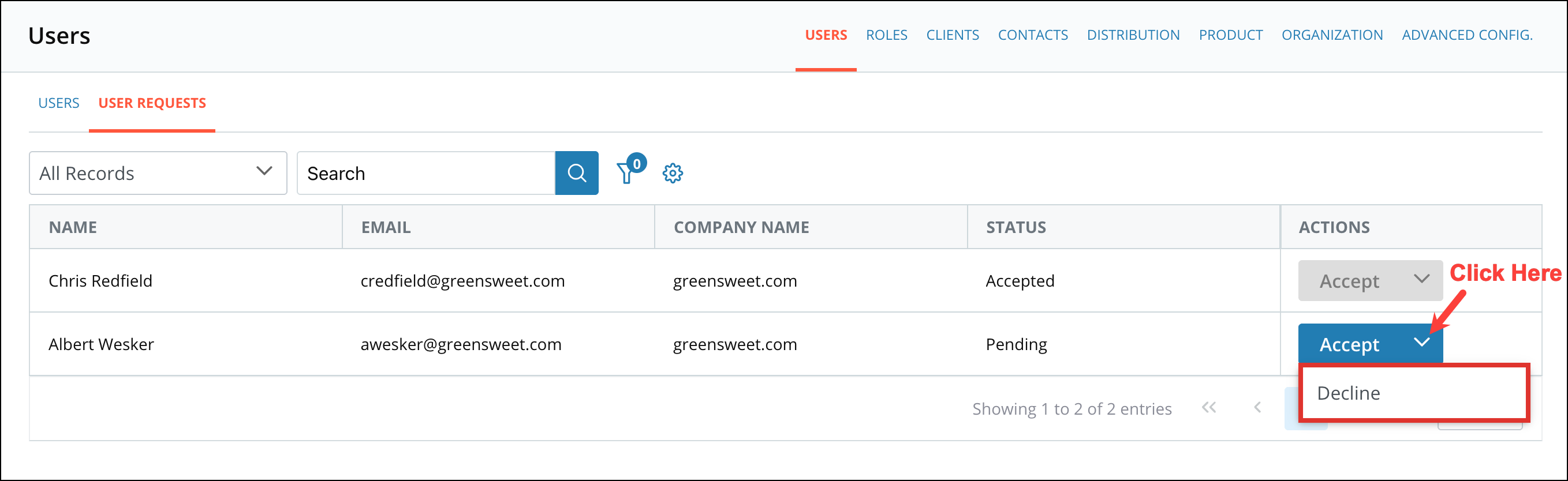
Task: Expand the Accept dropdown arrow for Albert Wesker
Action: pos(1421,343)
